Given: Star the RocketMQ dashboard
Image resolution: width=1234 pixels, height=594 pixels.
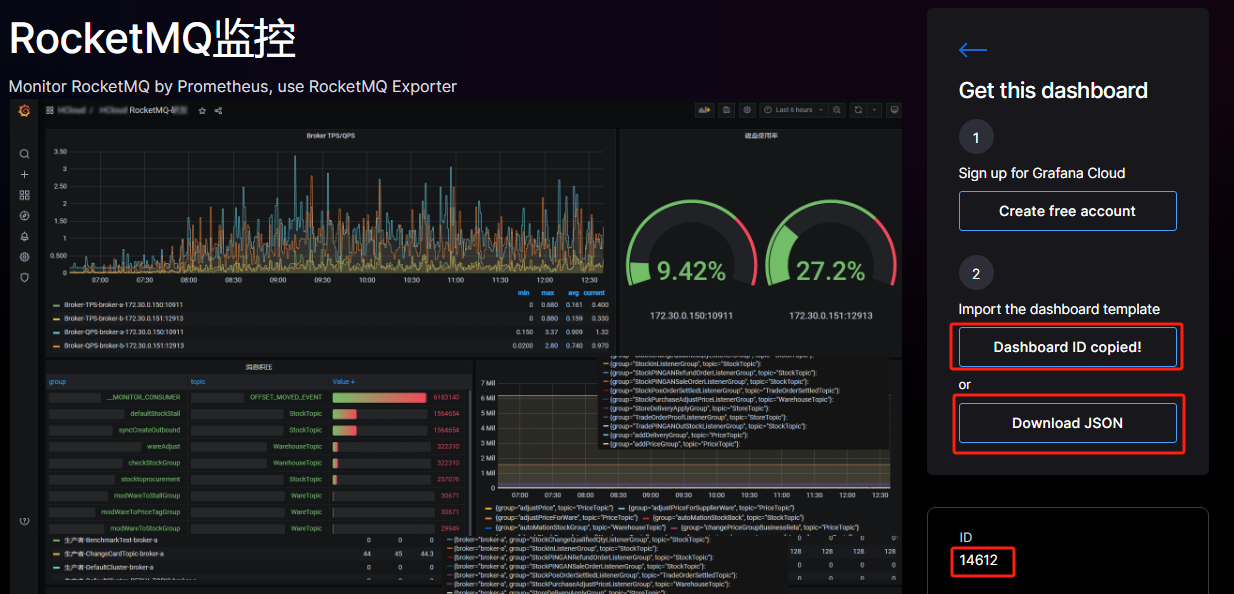Looking at the screenshot, I should coord(202,110).
